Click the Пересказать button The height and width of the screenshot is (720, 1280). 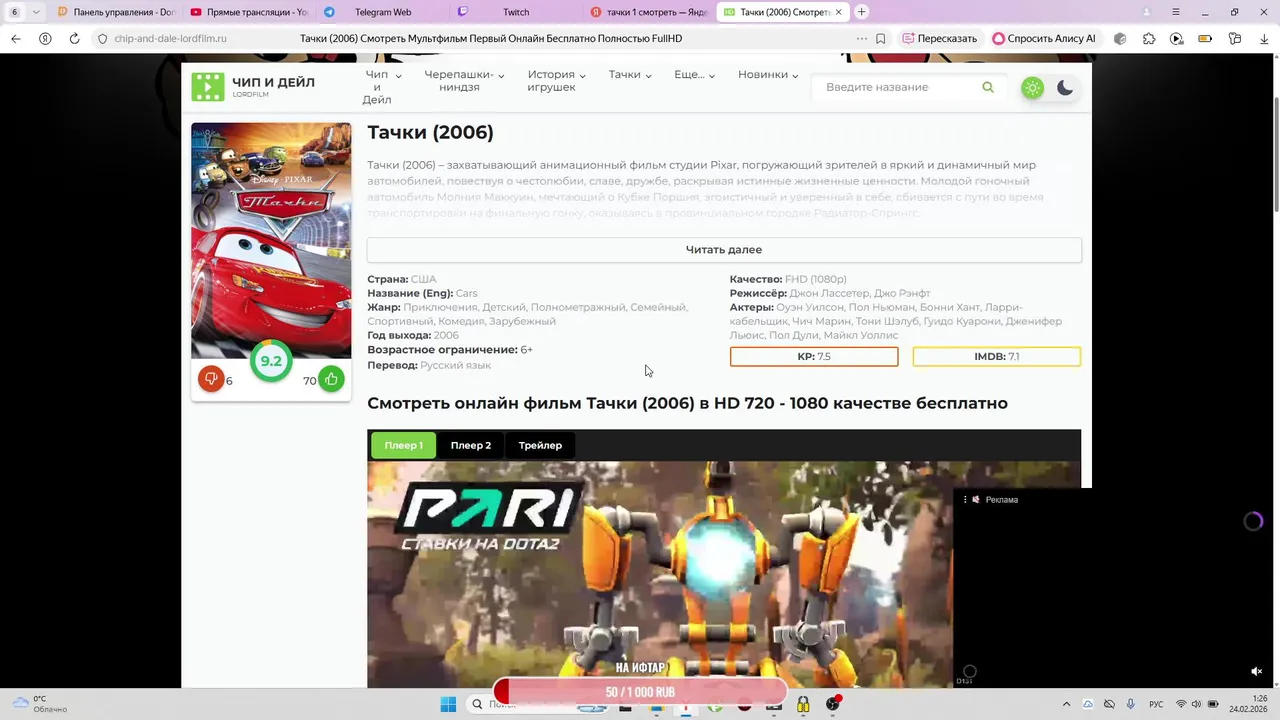click(x=939, y=38)
